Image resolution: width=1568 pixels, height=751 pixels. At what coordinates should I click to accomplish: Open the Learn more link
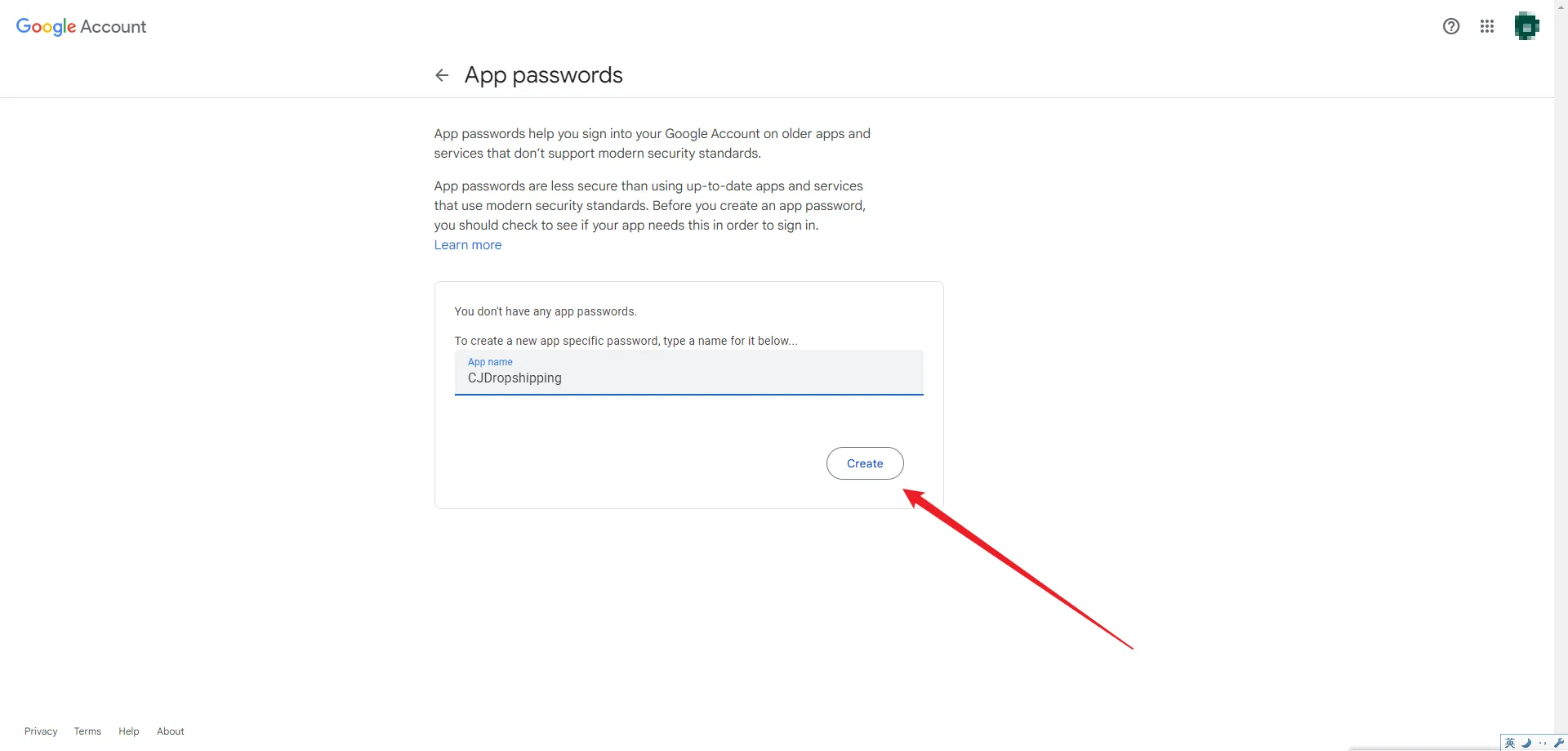(x=468, y=245)
